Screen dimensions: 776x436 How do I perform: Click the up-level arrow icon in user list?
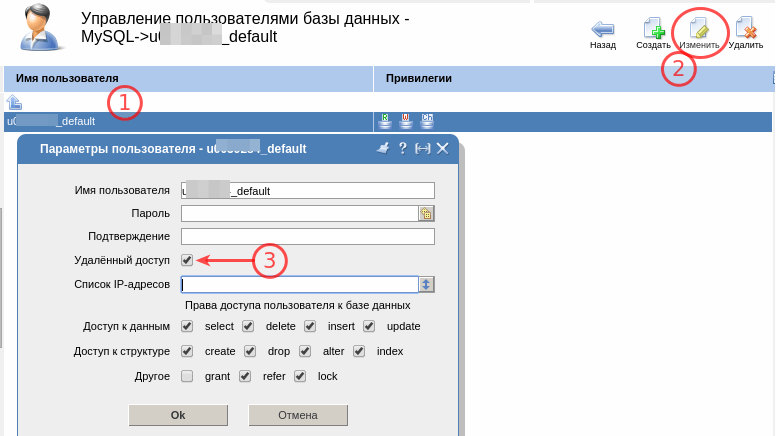14,102
